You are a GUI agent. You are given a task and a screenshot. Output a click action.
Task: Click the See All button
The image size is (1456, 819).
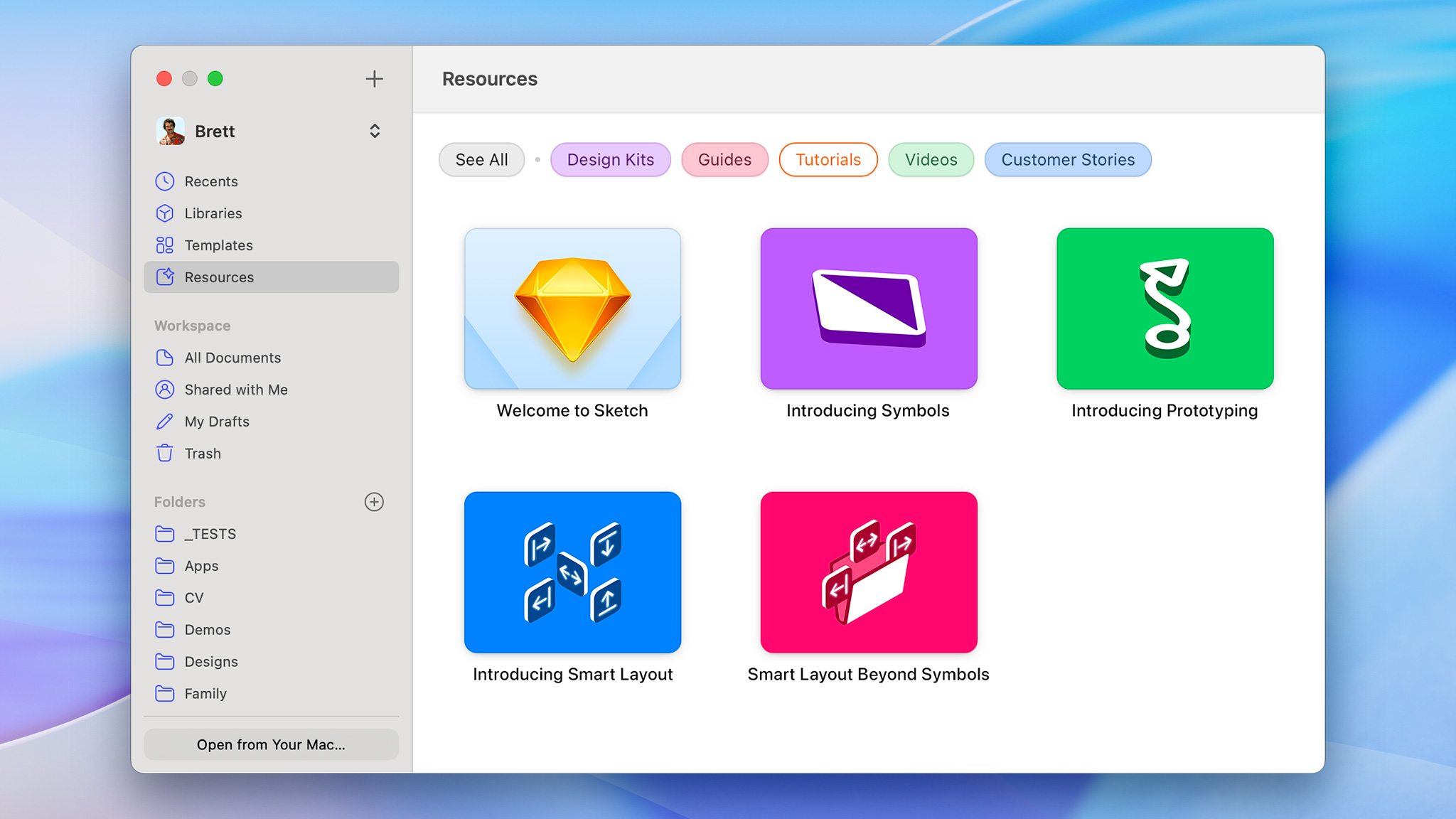click(481, 160)
